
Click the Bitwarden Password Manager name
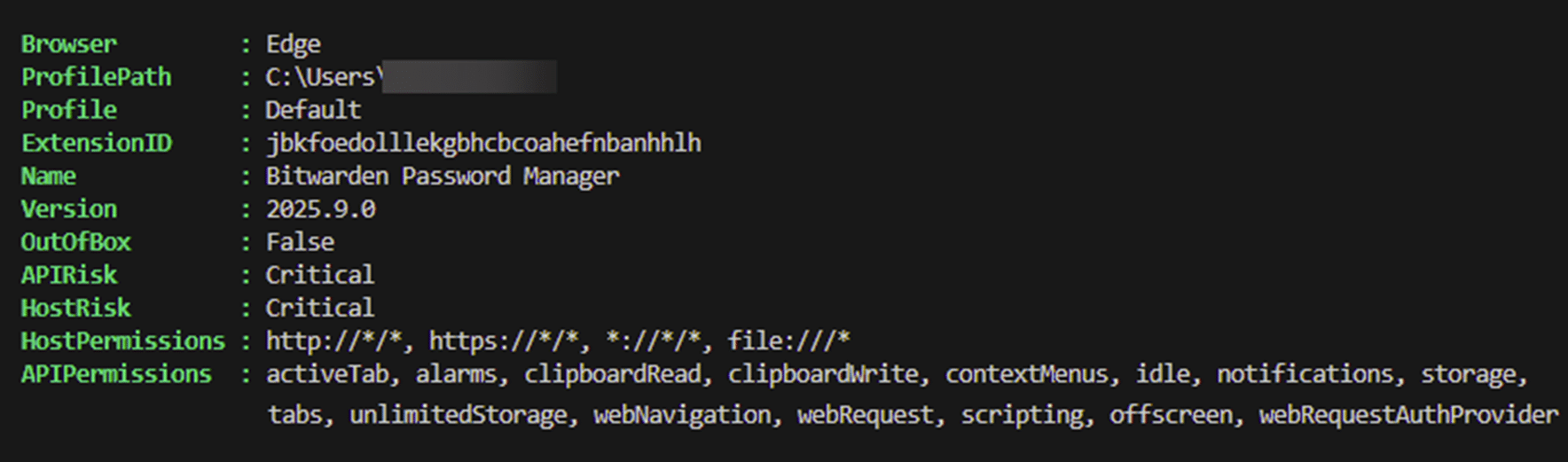click(442, 176)
